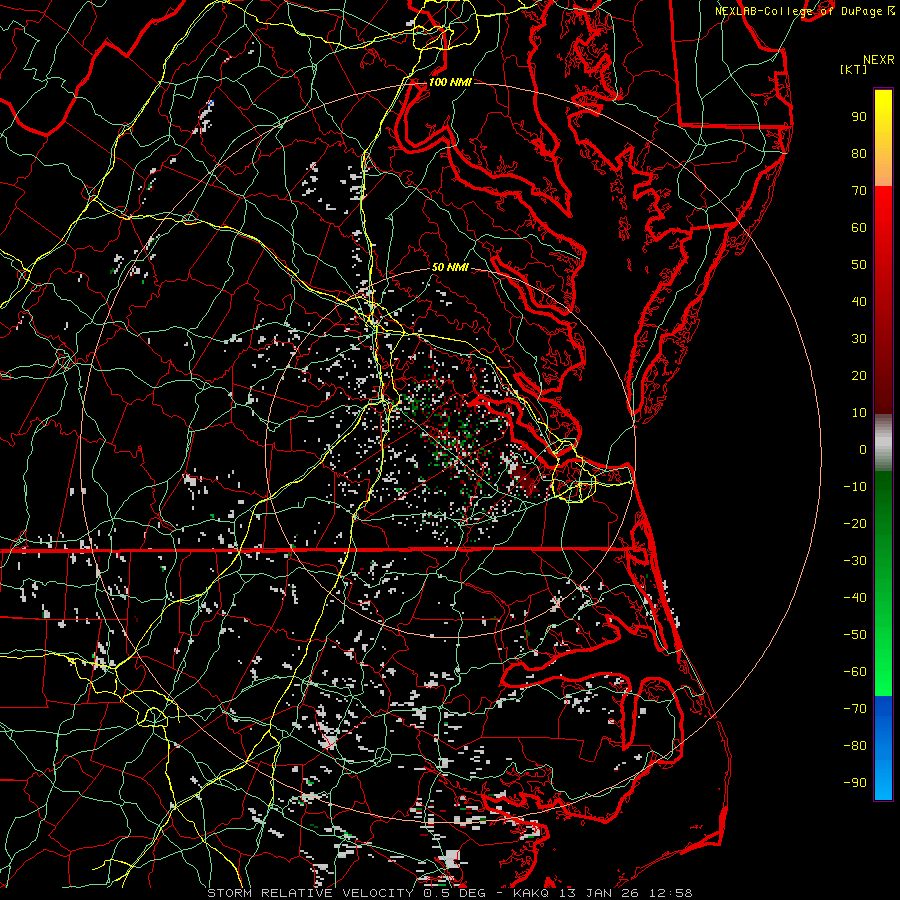Image resolution: width=900 pixels, height=900 pixels.
Task: Pick the gray zero-velocity color bar segment
Action: point(883,442)
